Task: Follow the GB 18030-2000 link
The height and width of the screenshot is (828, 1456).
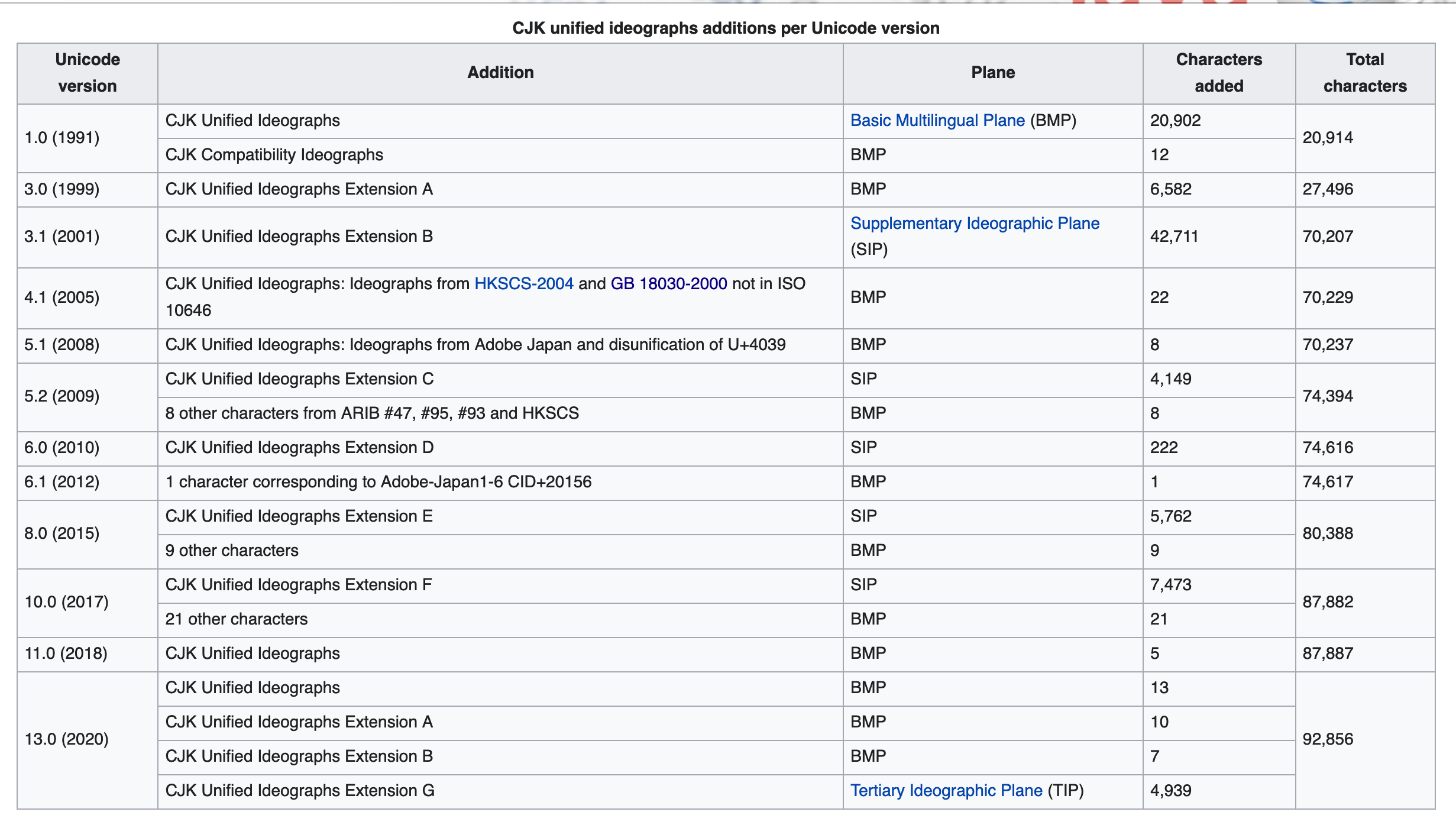Action: click(668, 284)
